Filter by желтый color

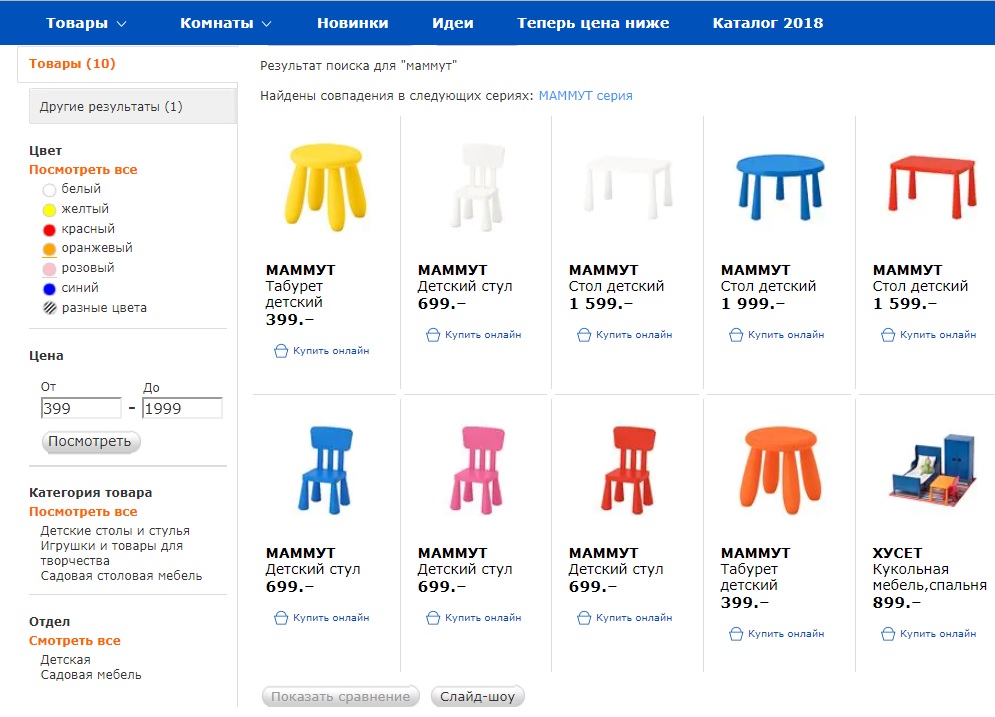tap(49, 209)
